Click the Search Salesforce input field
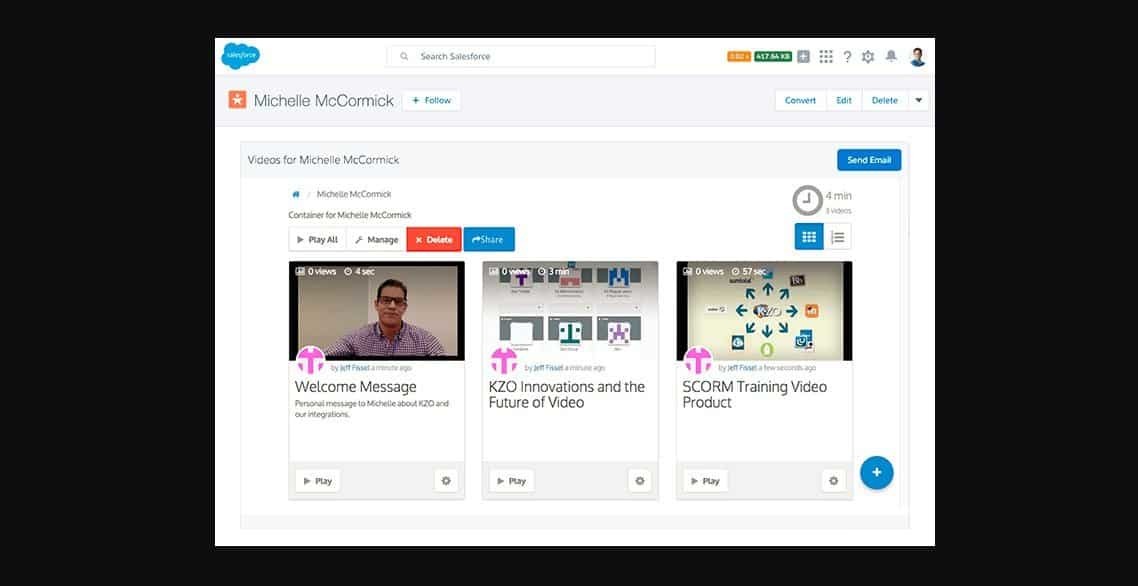Screen dimensions: 1138x586 pyautogui.click(x=521, y=57)
